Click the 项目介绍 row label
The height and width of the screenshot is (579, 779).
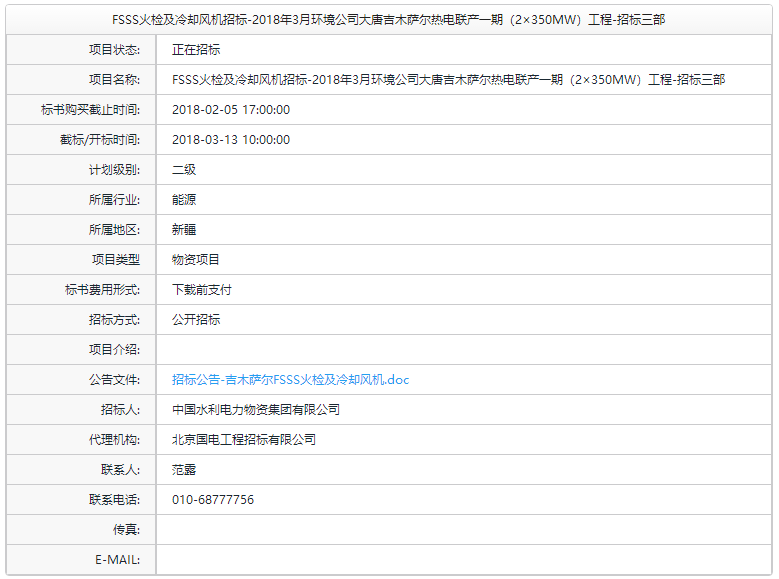click(x=114, y=350)
